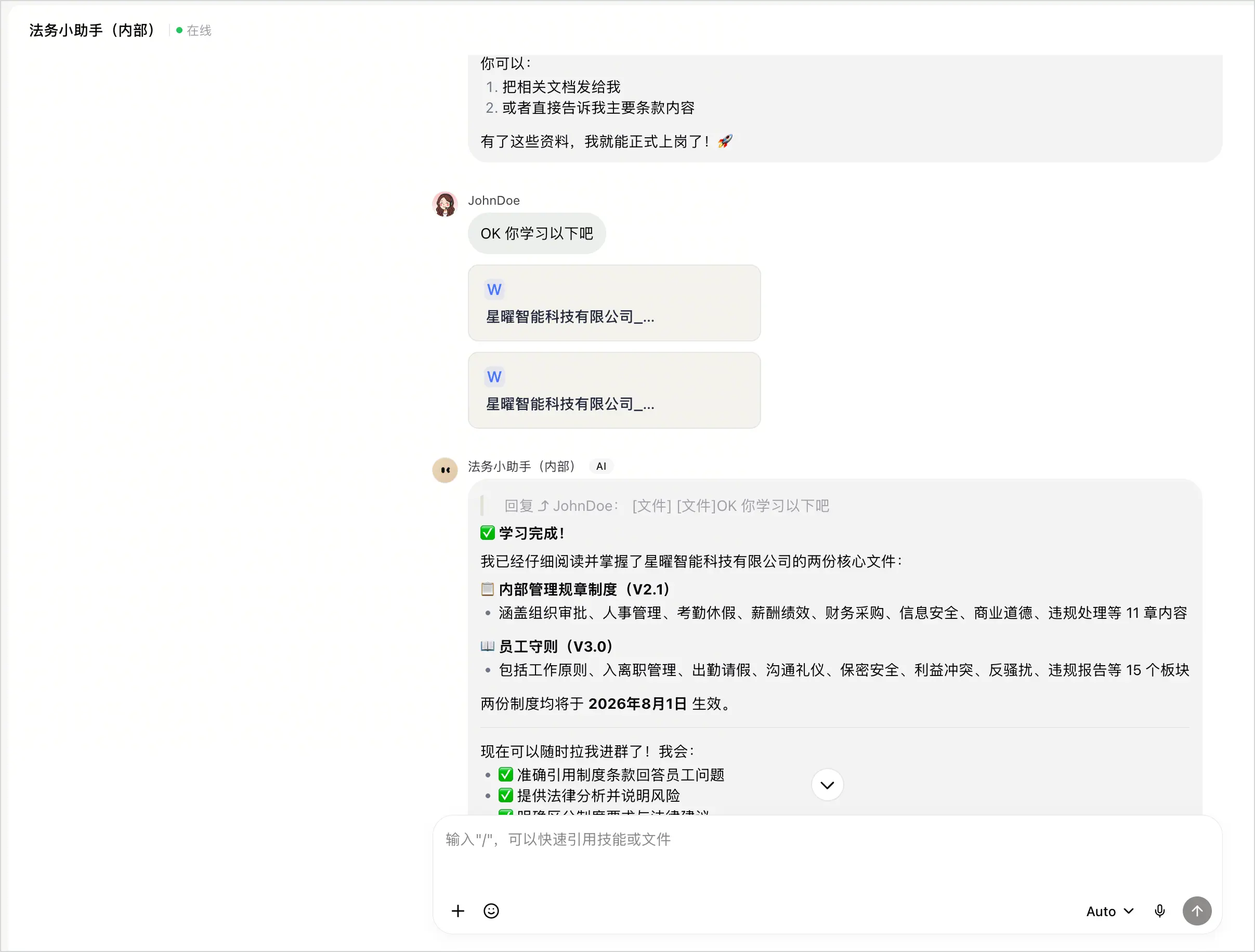
Task: Click Word icon on second attached file
Action: 494,377
